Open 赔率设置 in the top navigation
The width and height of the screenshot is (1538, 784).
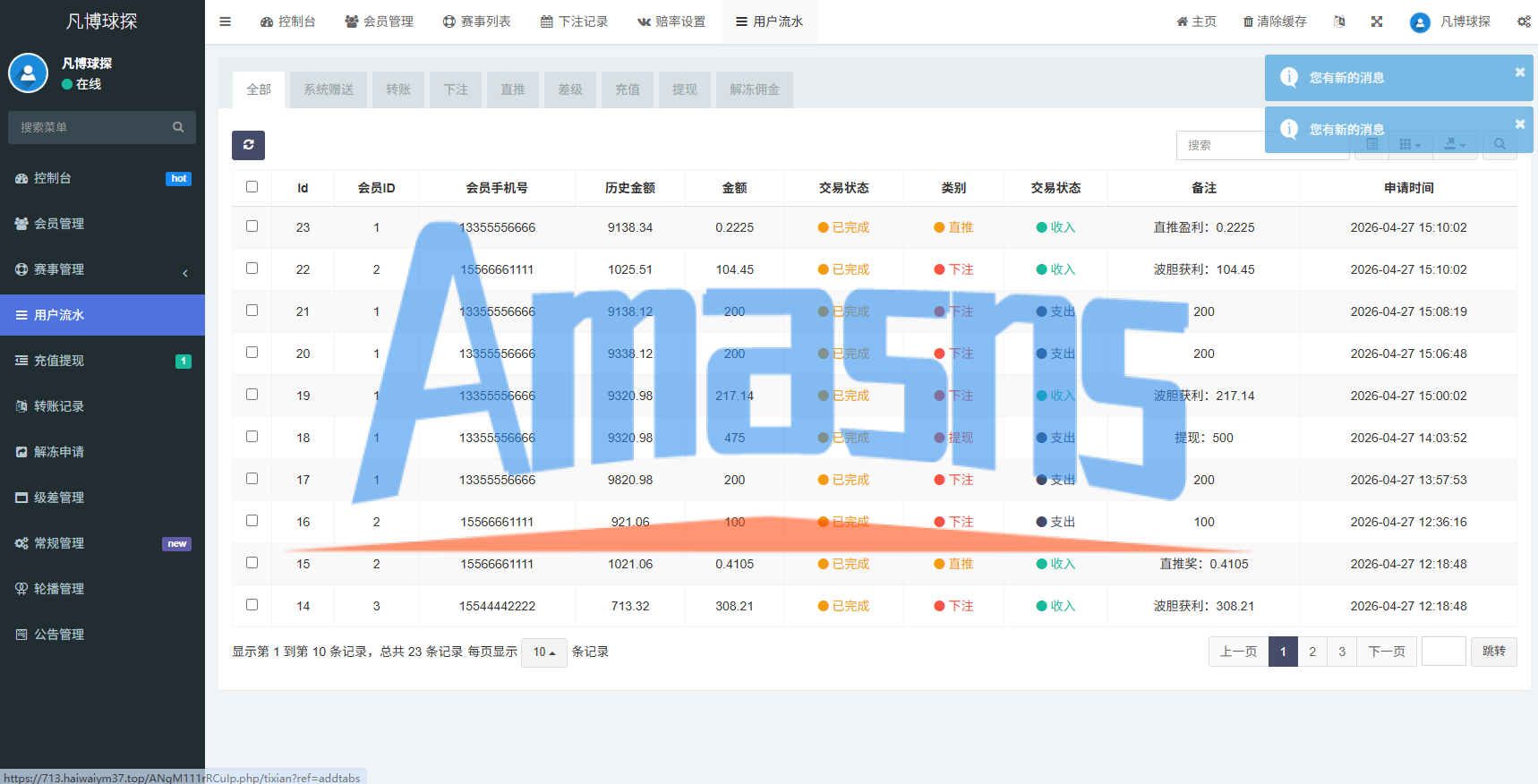(671, 21)
